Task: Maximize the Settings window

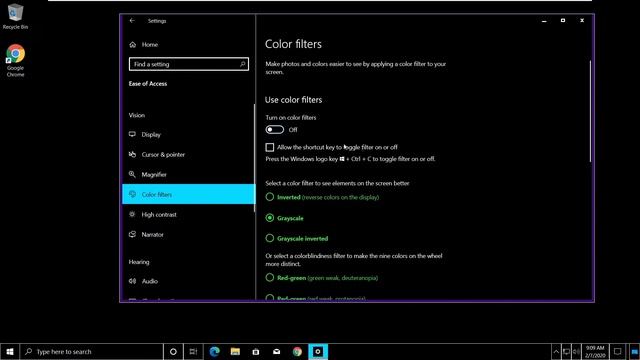Action: pos(563,20)
